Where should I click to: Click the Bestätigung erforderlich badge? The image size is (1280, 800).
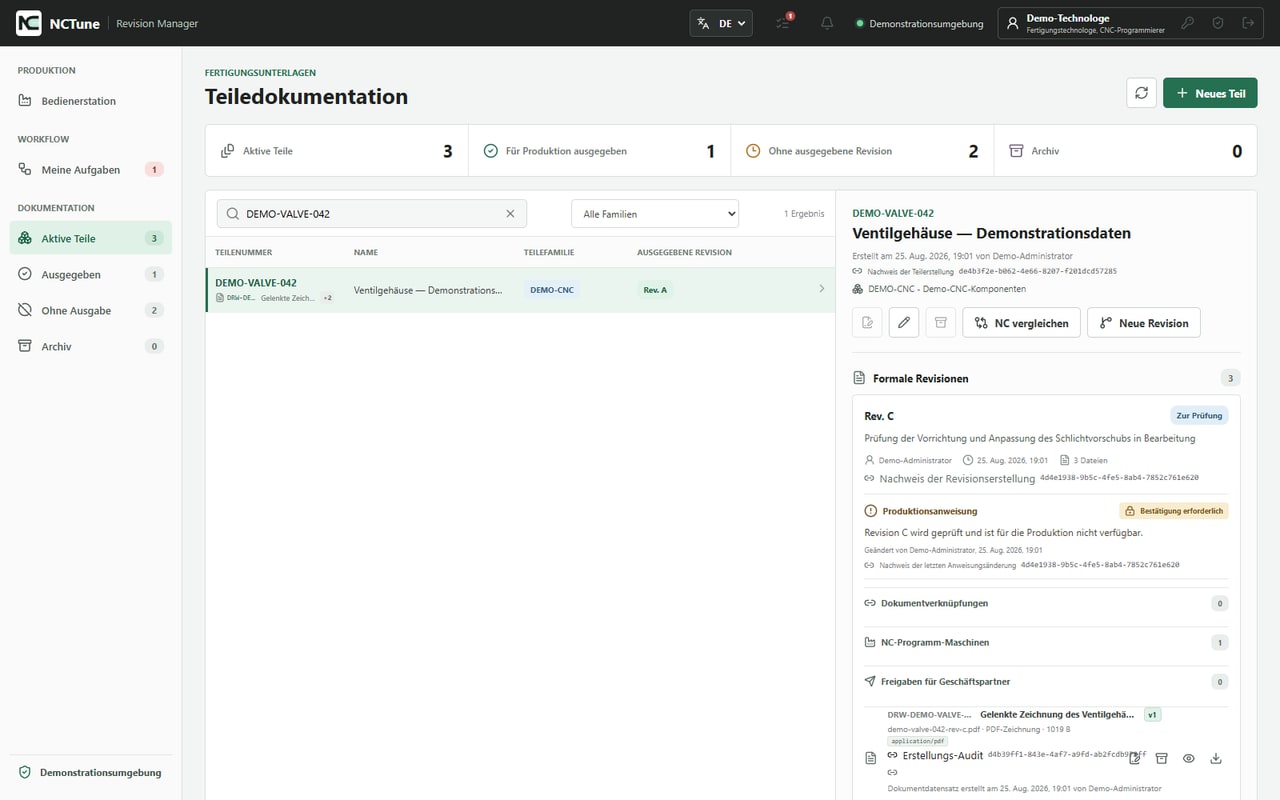click(1173, 511)
